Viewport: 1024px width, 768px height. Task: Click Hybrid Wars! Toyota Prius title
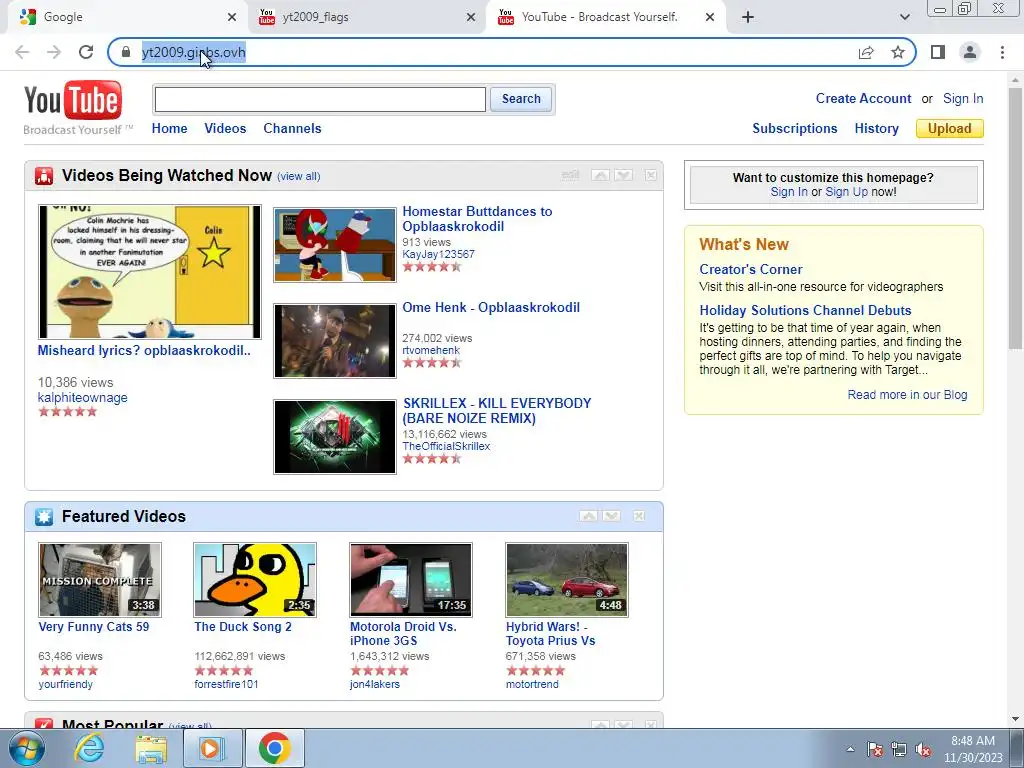click(551, 633)
